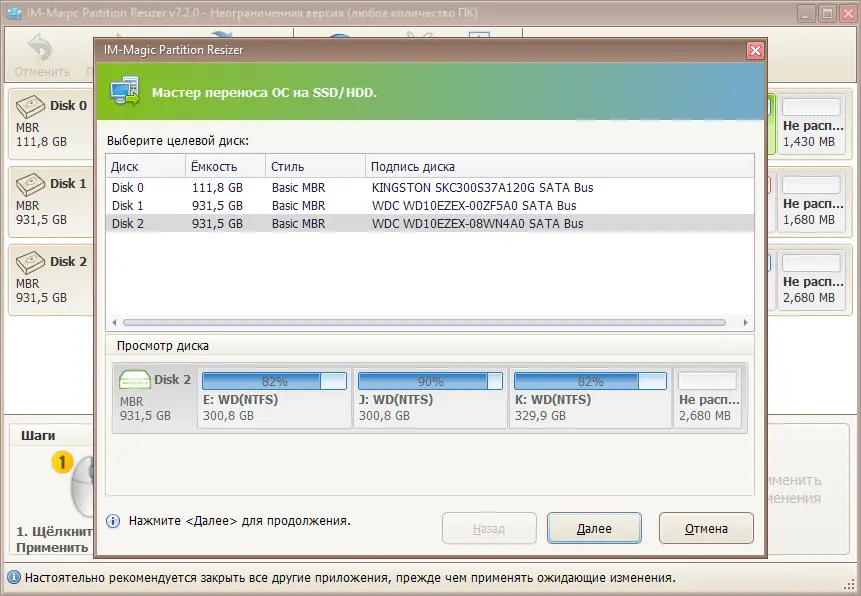Viewport: 861px width, 596px height.
Task: Click the main window app icon in title bar
Action: [x=14, y=12]
